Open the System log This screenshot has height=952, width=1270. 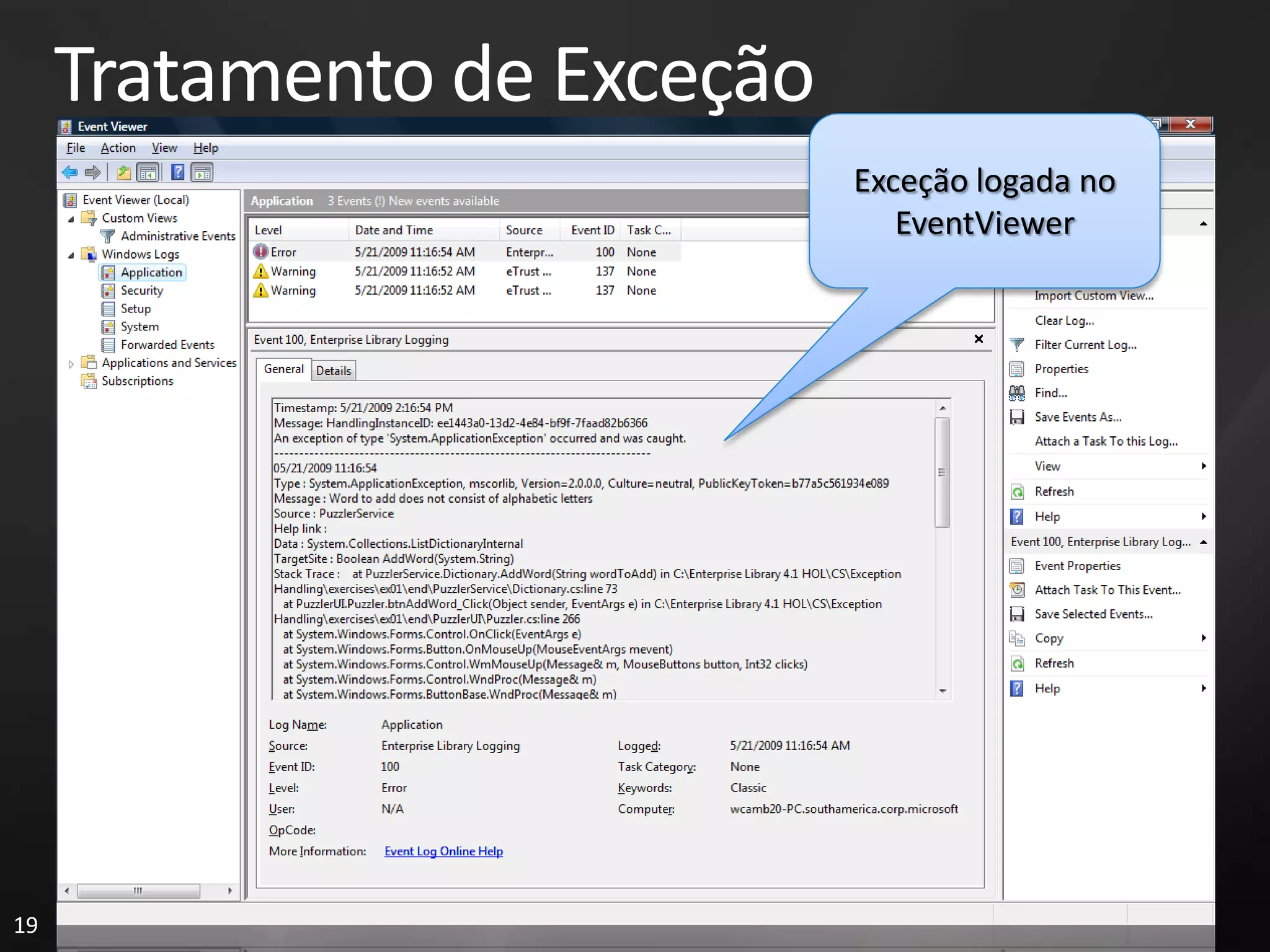(x=140, y=327)
